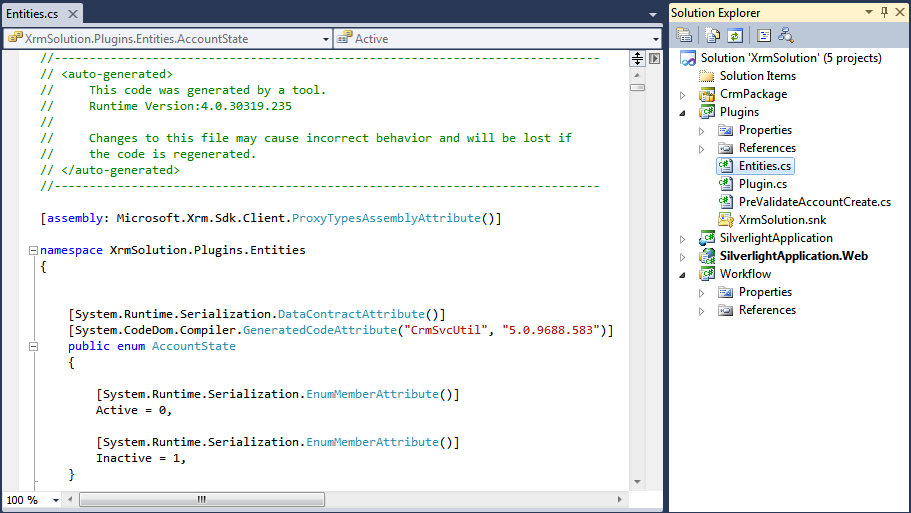Click the "CrmSvcUtil" string literal
Viewport: 911px width, 513px height.
pyautogui.click(x=446, y=331)
